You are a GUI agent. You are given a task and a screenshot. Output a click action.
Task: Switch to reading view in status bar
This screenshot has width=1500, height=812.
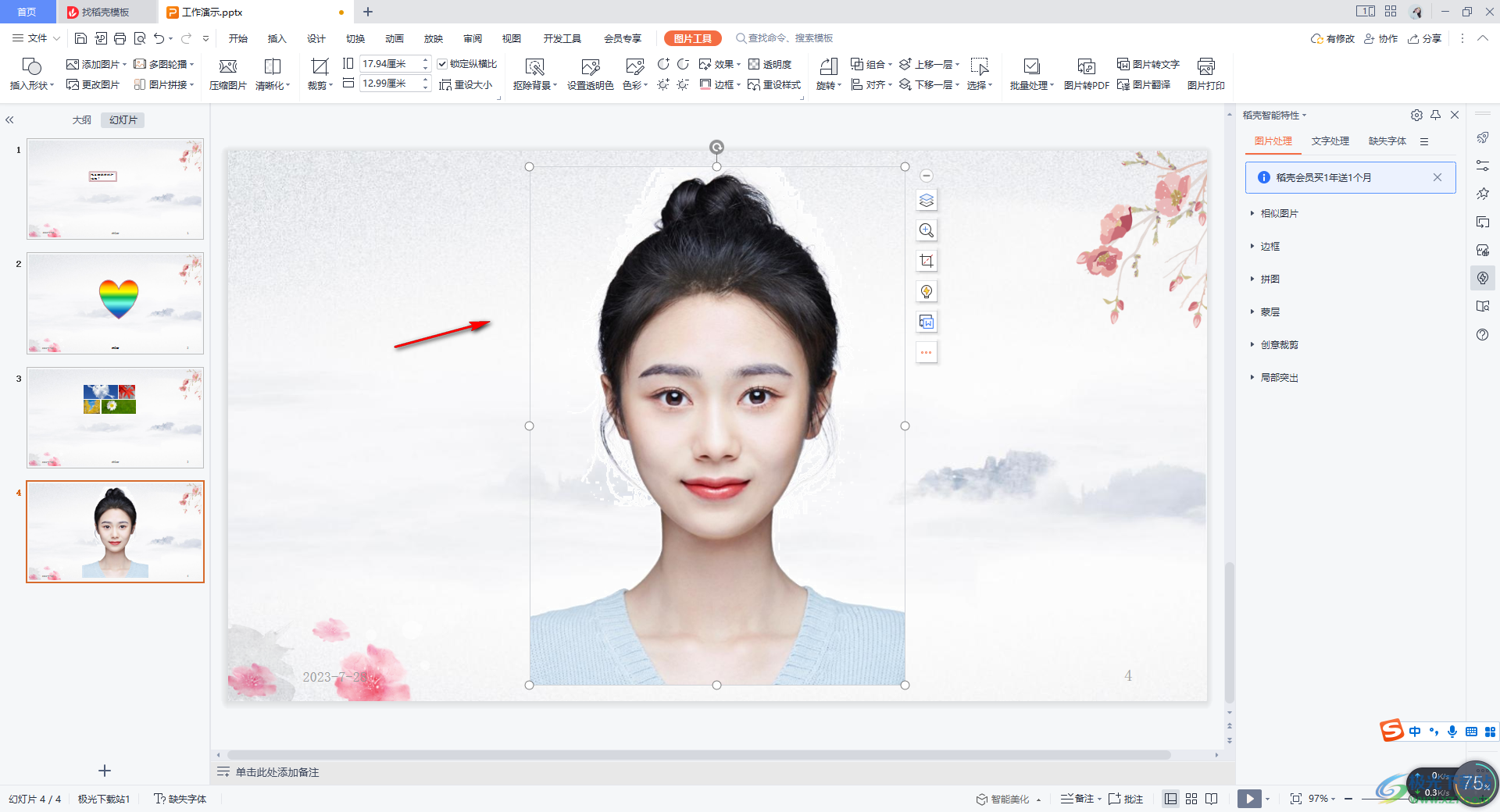(1212, 799)
